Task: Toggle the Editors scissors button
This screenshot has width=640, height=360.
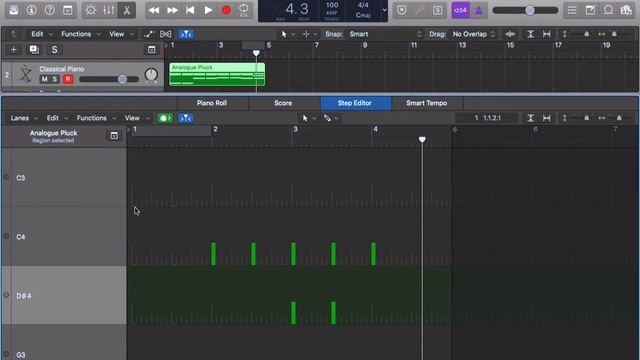Action: click(127, 10)
